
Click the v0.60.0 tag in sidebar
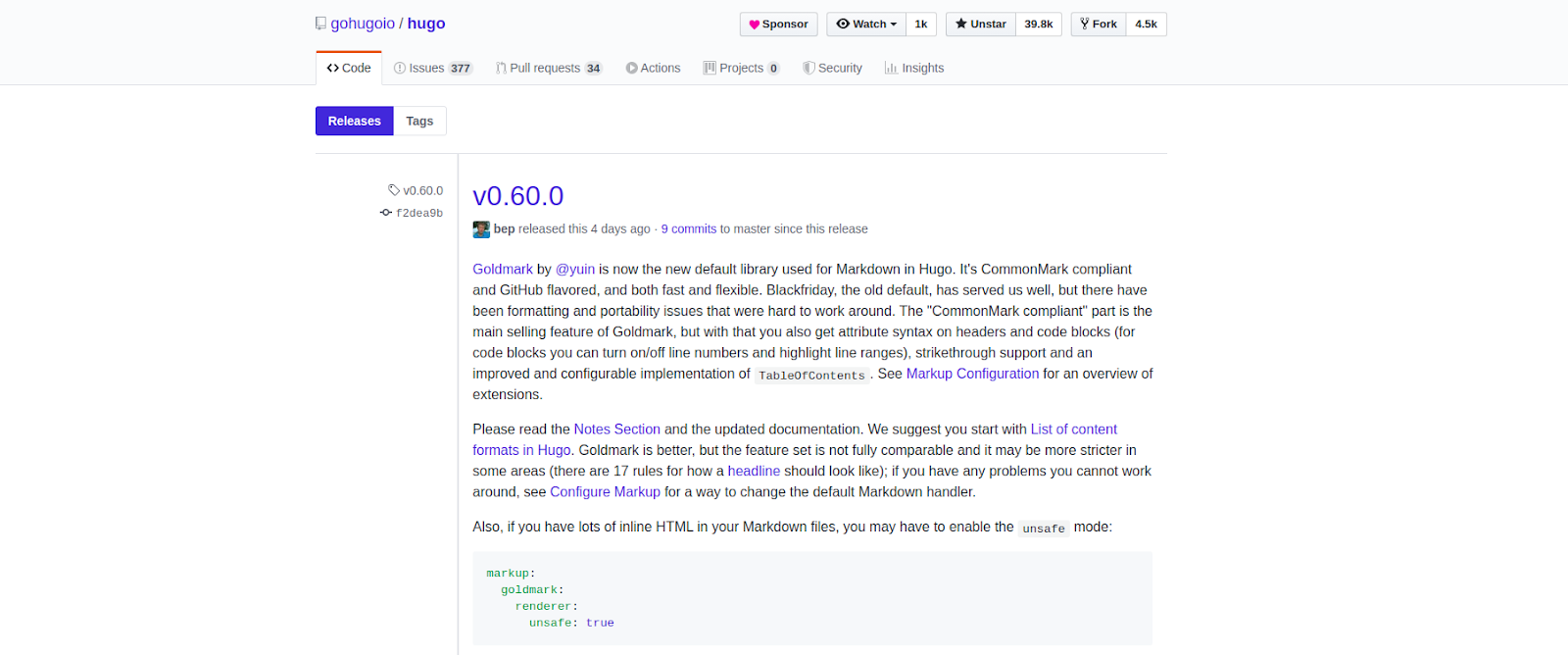pos(416,190)
